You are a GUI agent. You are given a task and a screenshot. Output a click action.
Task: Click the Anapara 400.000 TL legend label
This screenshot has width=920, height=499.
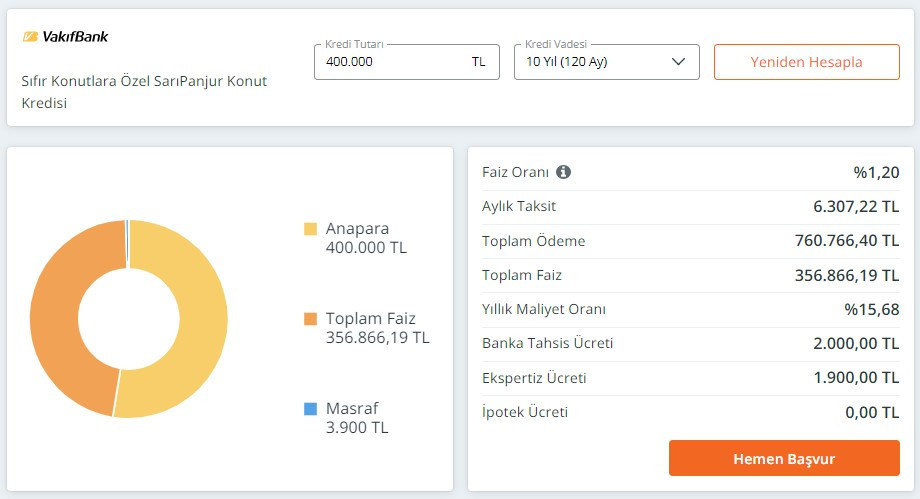(x=366, y=238)
